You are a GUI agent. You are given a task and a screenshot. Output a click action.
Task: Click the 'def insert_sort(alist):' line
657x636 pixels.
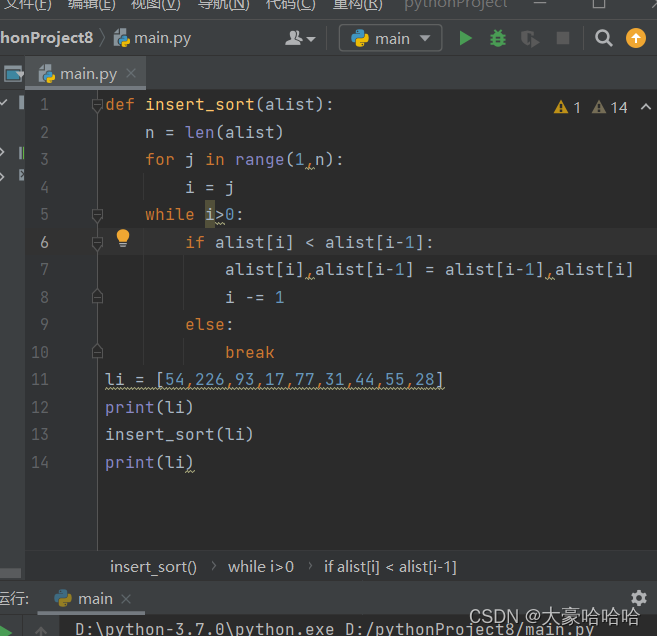pyautogui.click(x=219, y=105)
